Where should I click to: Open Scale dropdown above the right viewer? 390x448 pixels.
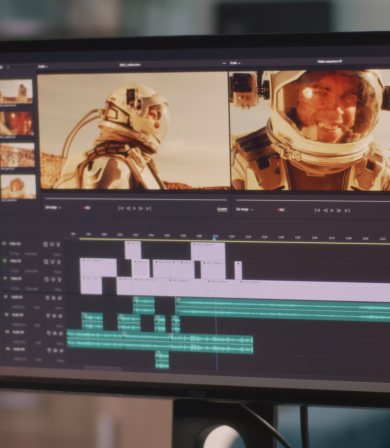click(x=235, y=63)
